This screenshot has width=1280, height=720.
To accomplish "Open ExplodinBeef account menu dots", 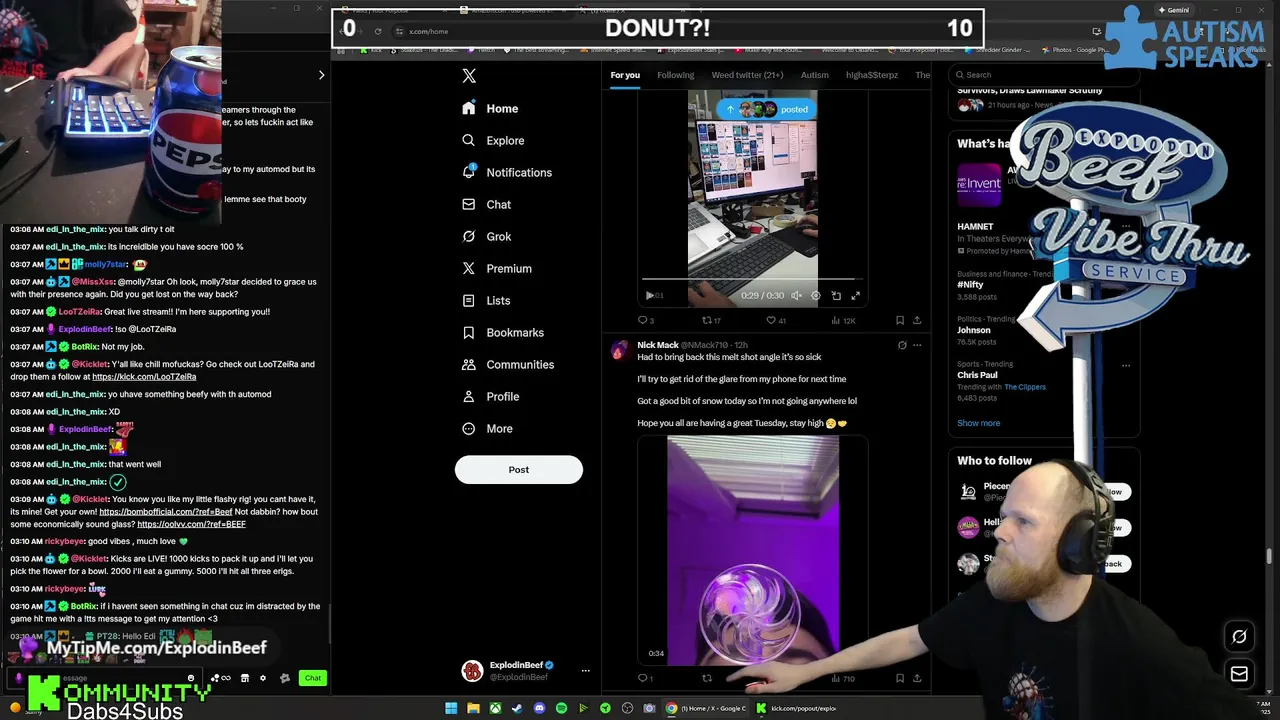I will tap(586, 671).
